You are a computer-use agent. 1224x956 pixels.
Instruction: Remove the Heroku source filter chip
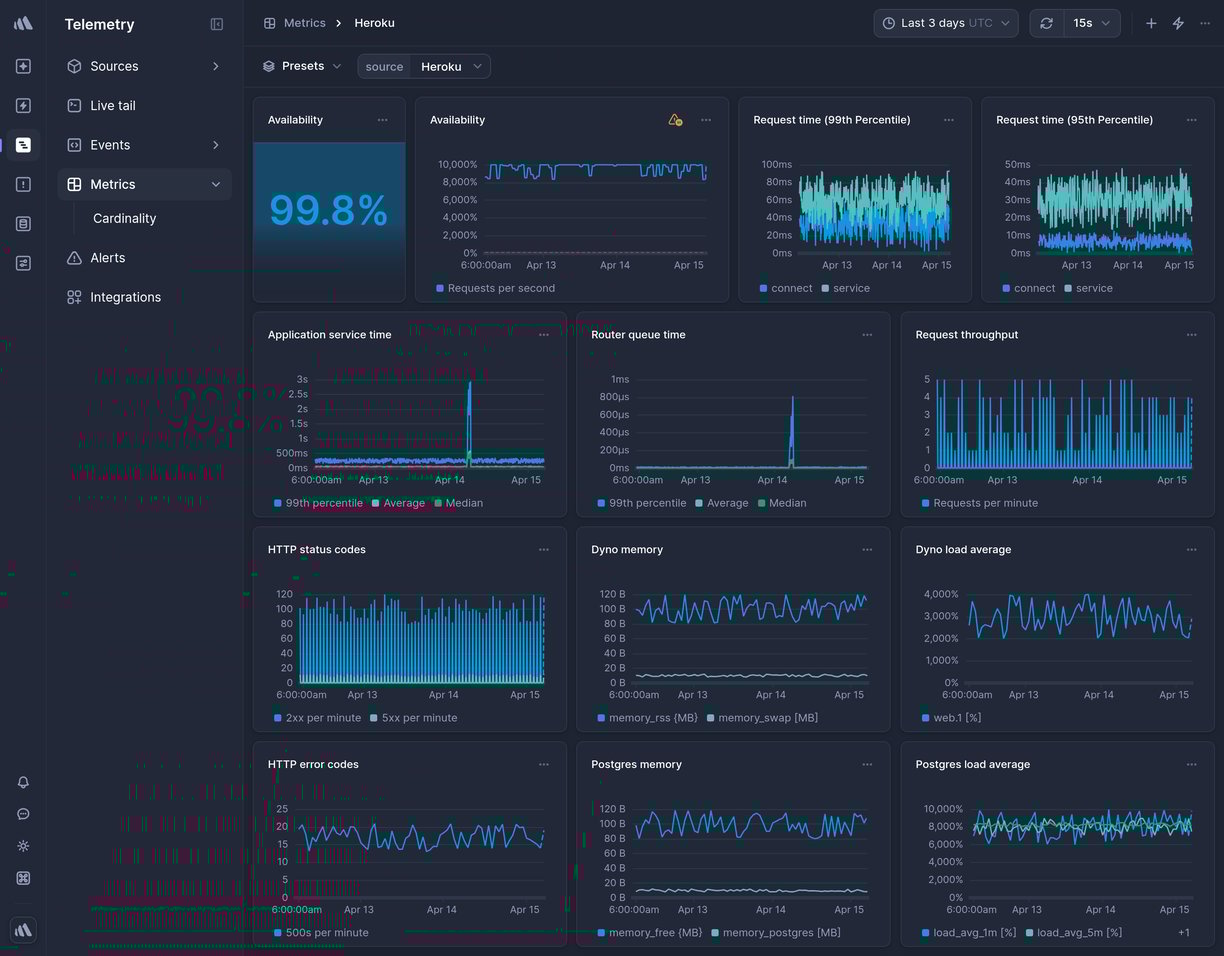tap(477, 66)
